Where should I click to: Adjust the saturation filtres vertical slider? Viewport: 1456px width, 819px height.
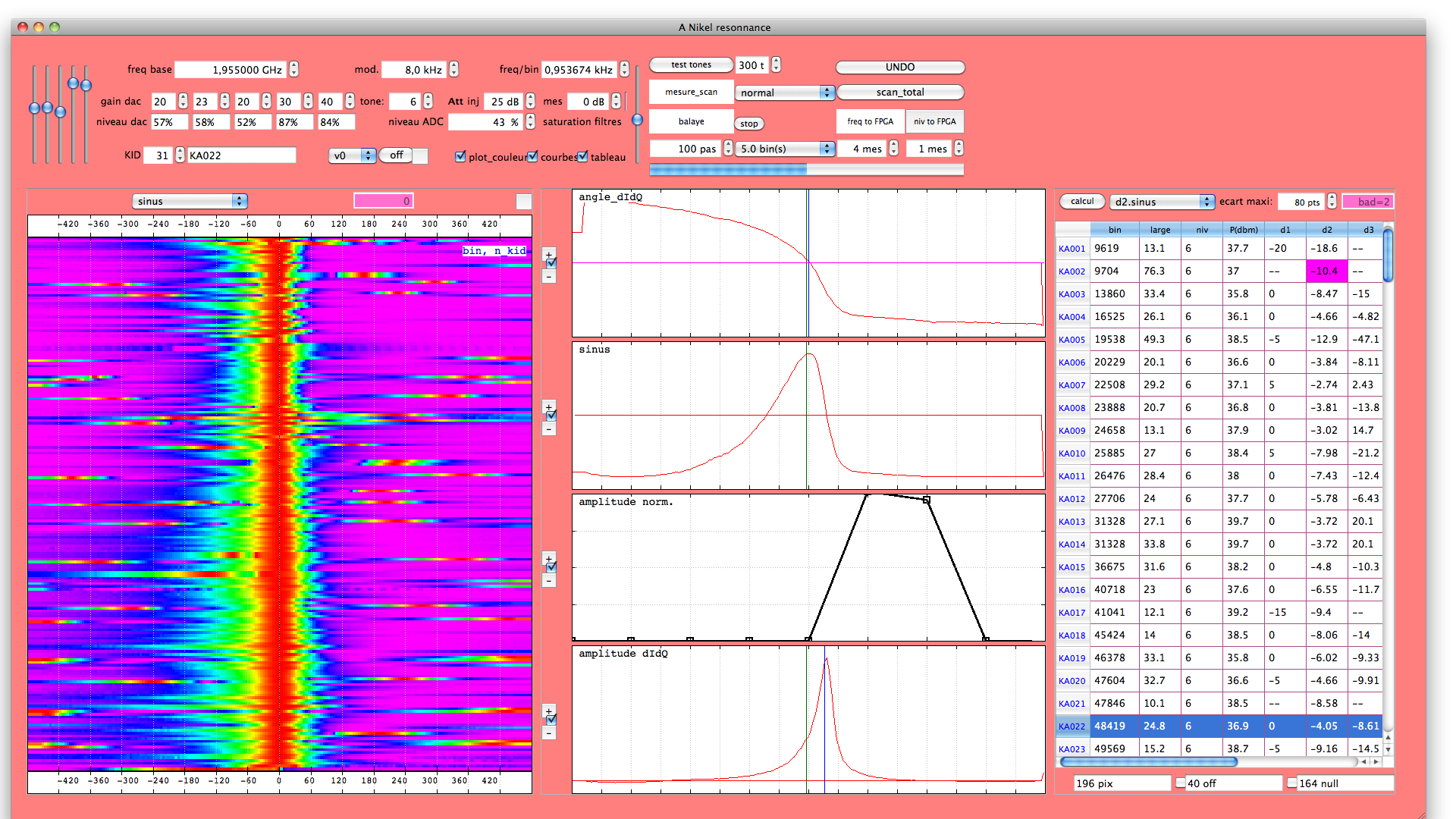(x=637, y=120)
